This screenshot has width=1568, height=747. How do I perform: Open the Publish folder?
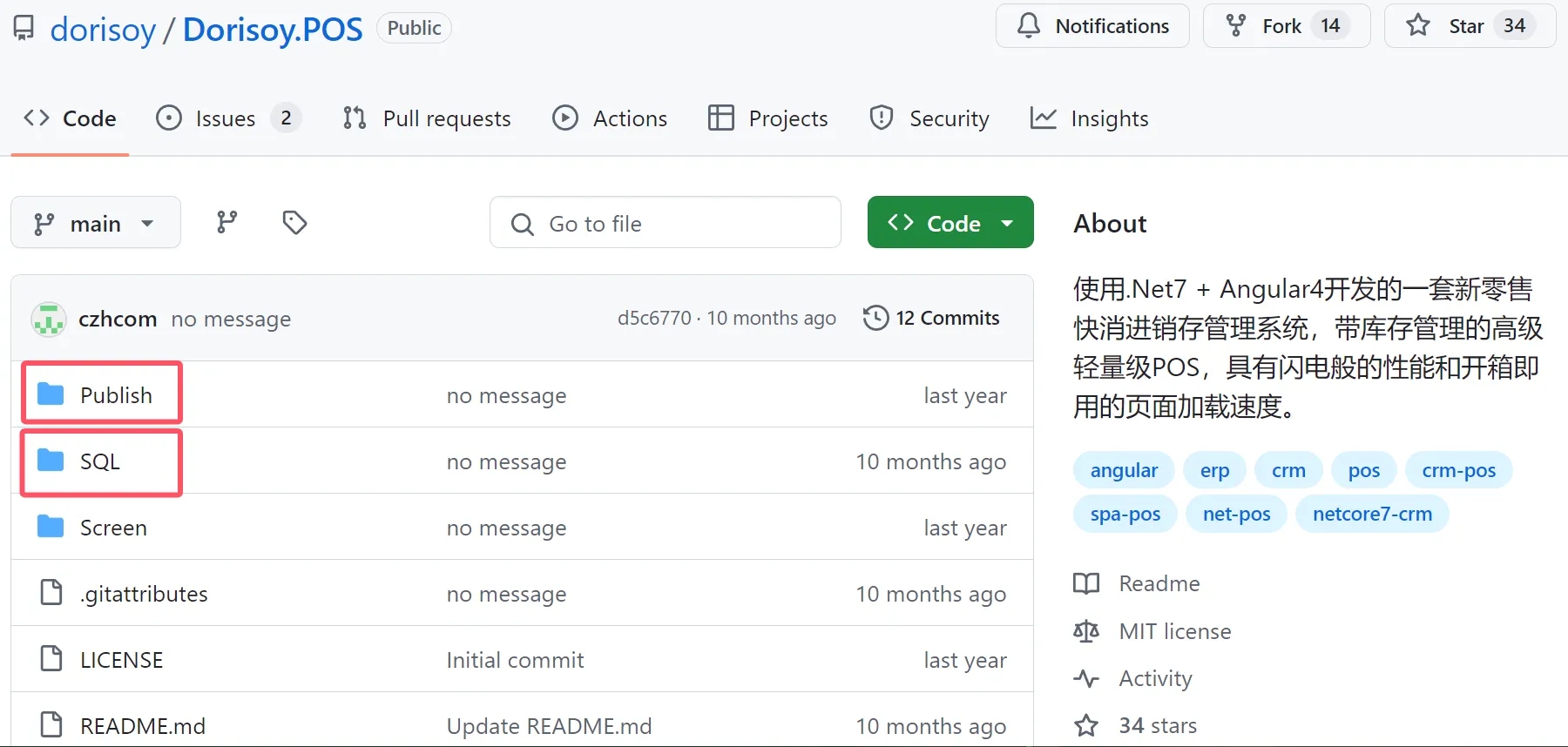pos(116,395)
